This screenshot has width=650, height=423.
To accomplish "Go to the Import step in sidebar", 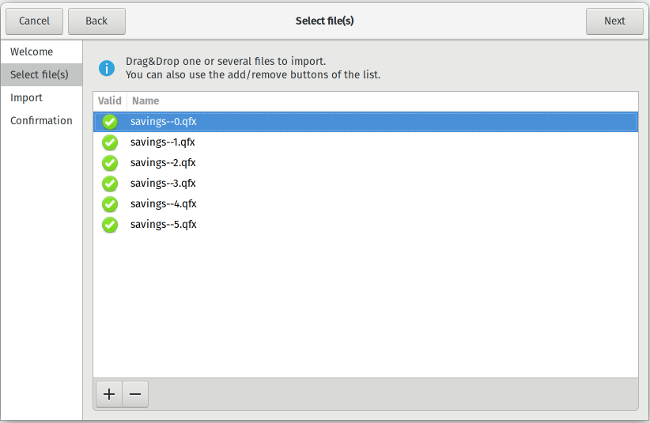I will [27, 98].
